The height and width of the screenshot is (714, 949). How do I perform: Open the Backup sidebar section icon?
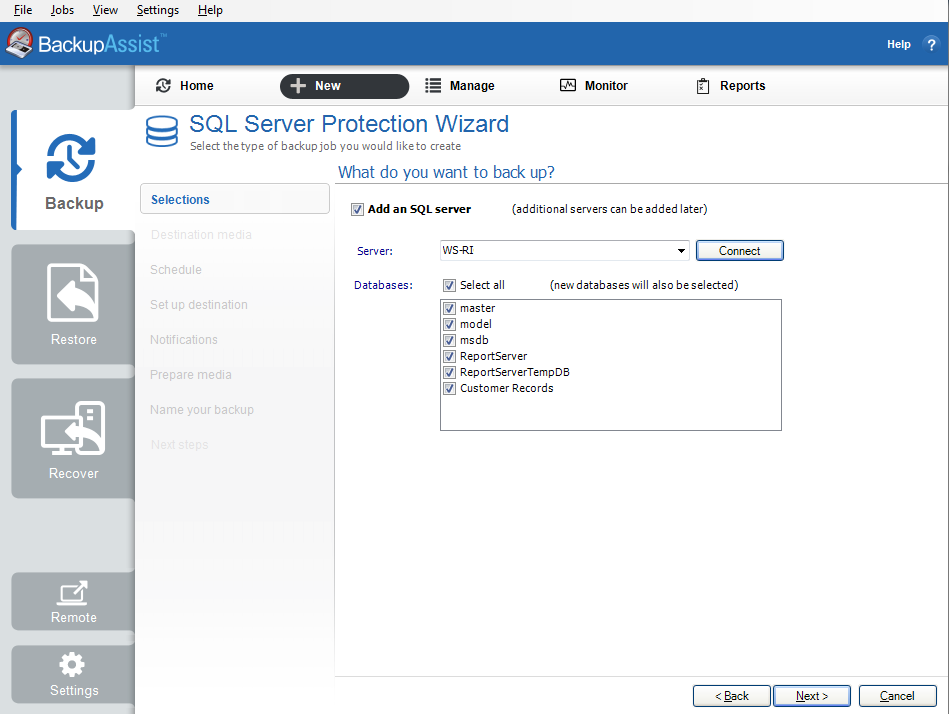(x=71, y=158)
